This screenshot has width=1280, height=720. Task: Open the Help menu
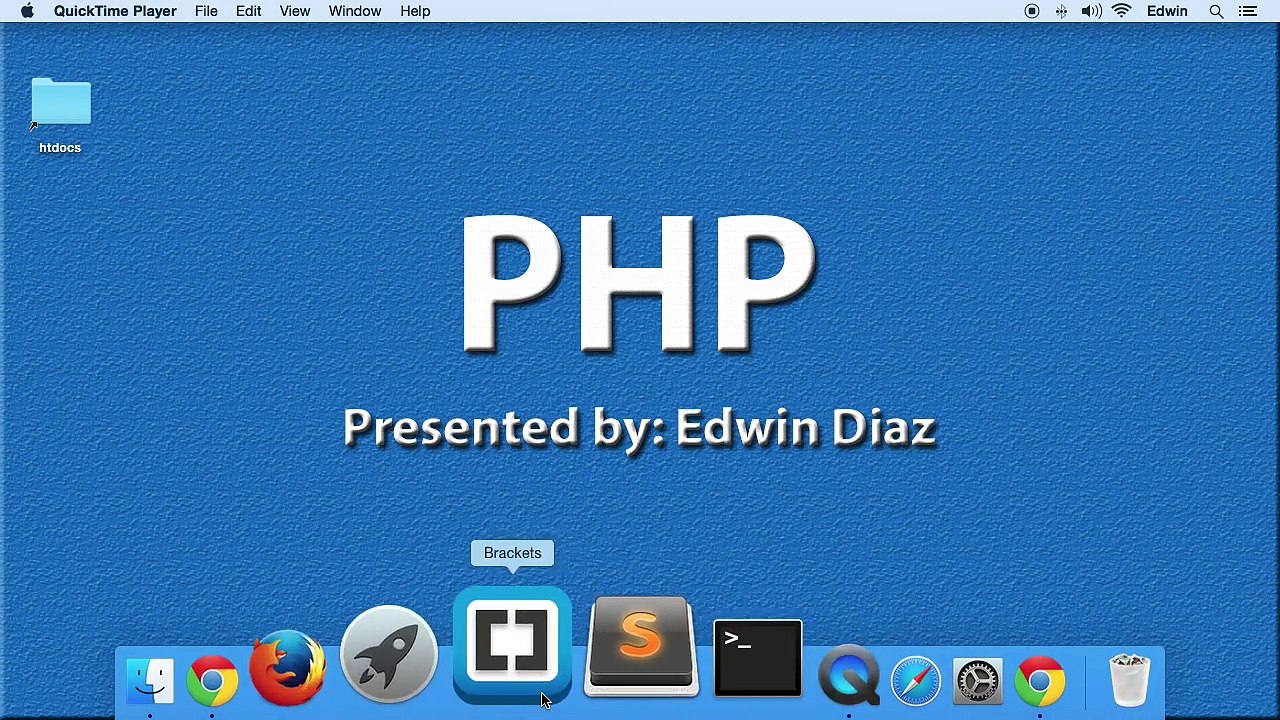coord(415,11)
